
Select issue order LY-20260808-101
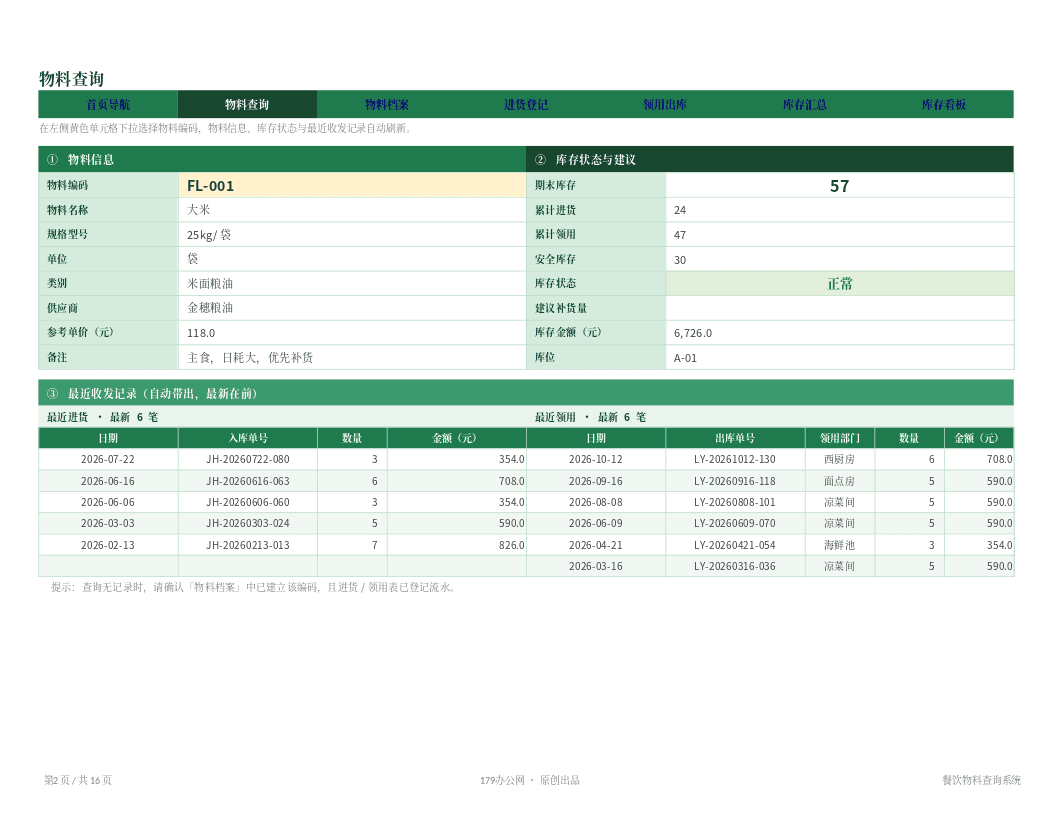[x=735, y=502]
